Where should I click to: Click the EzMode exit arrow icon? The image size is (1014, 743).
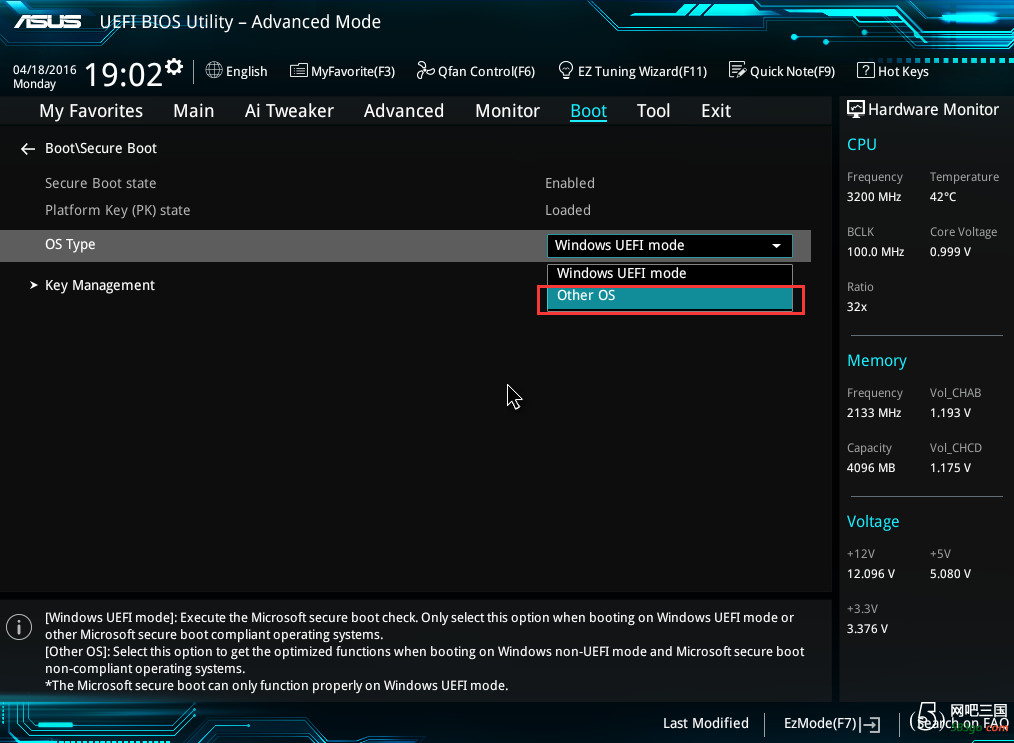[872, 724]
